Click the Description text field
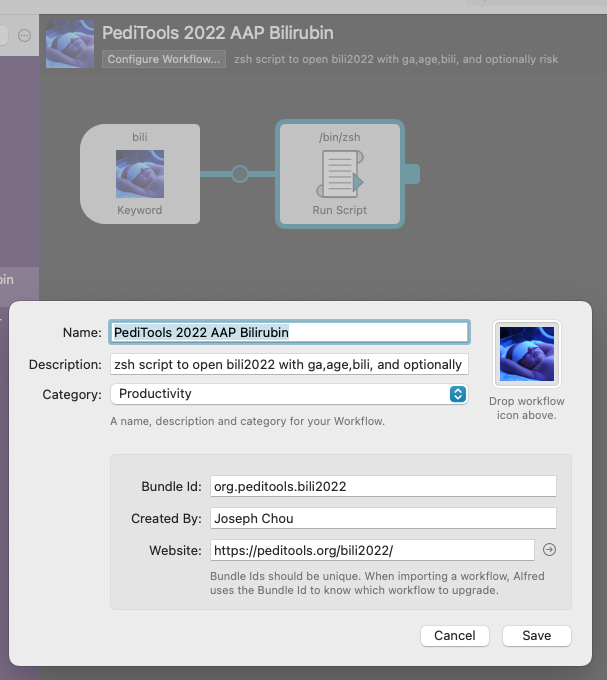Screen dimensions: 607x680 click(288, 364)
